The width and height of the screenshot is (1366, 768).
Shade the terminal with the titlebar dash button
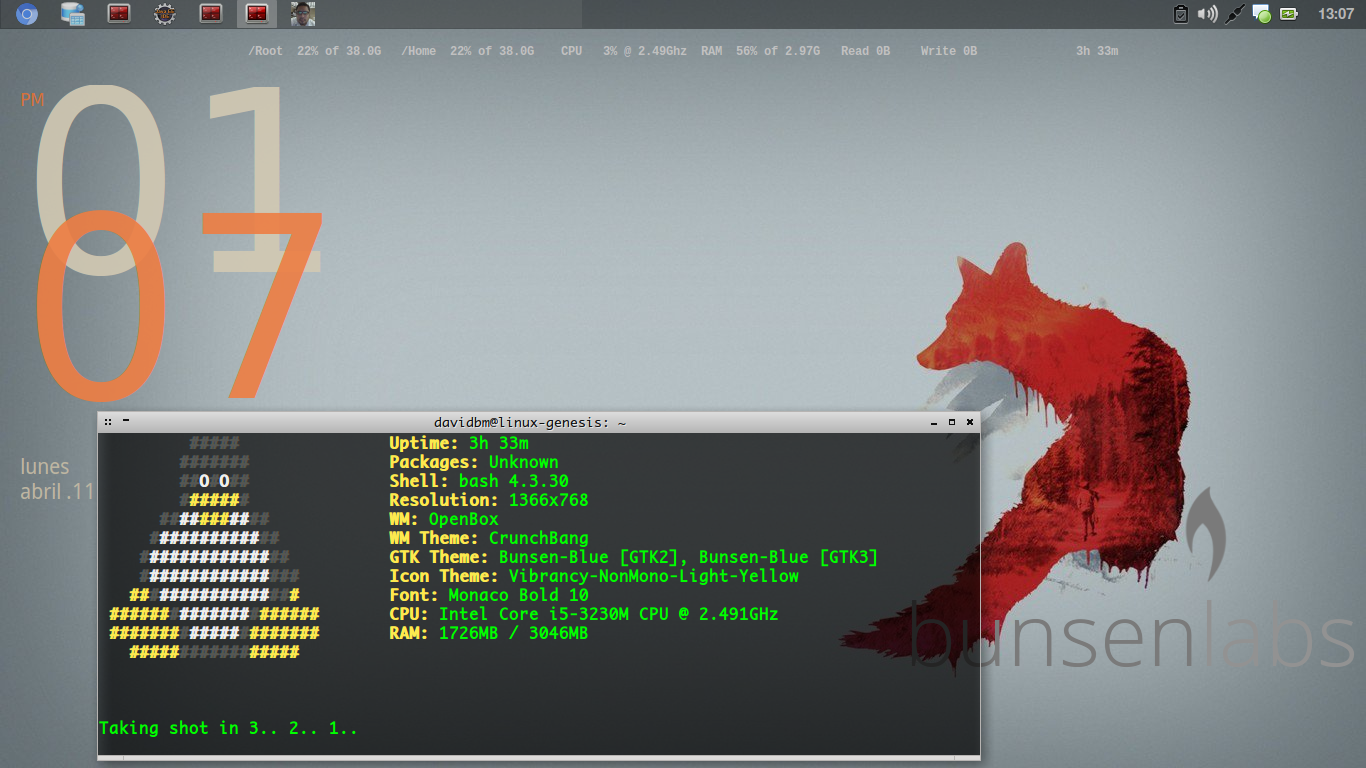pos(126,421)
